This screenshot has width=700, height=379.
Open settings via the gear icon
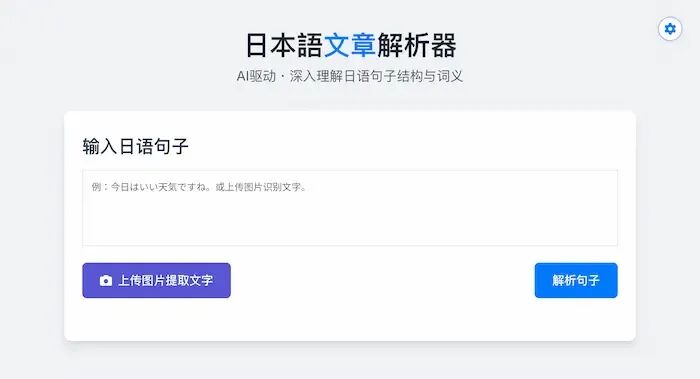[x=670, y=29]
